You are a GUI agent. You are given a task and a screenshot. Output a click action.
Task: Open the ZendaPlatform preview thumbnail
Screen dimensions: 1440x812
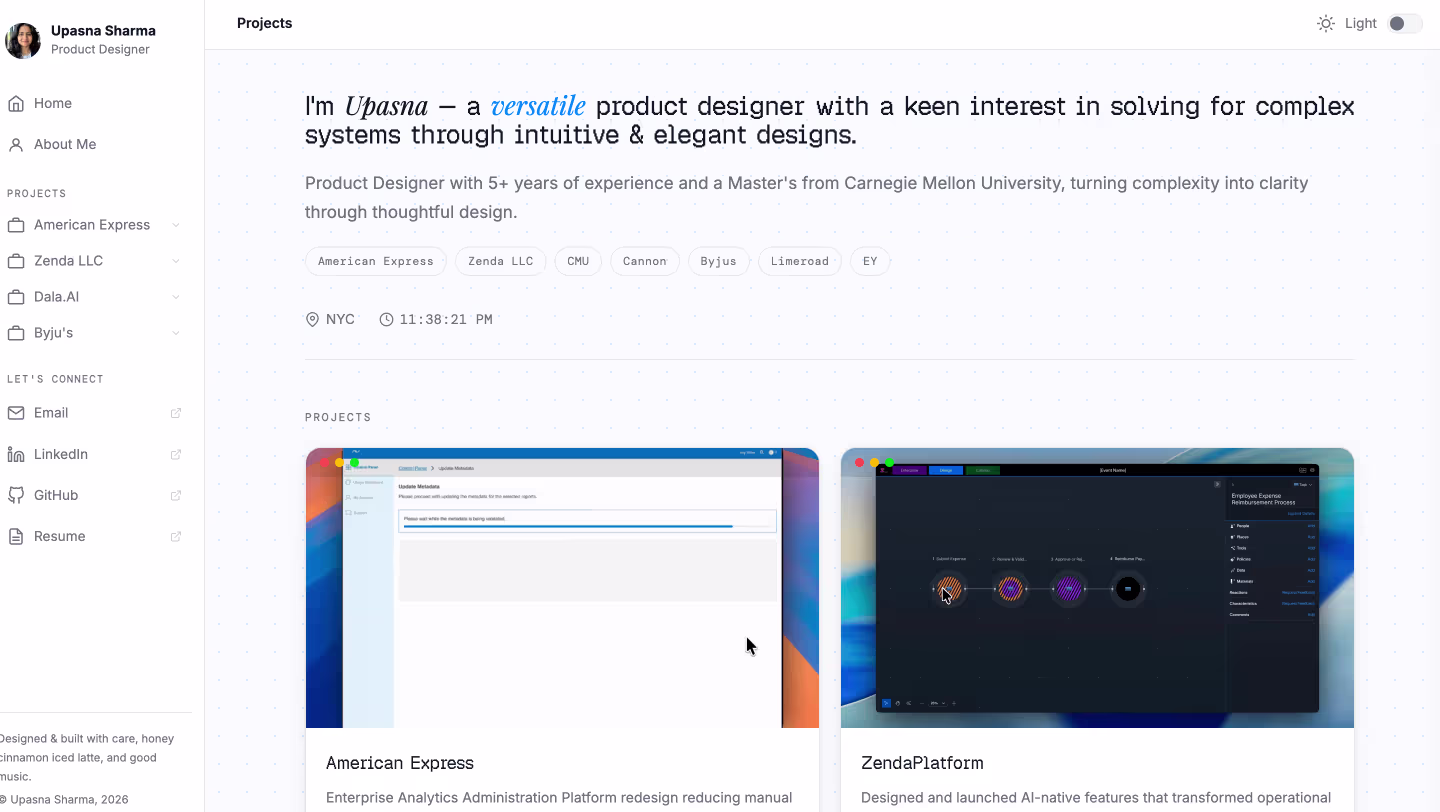(x=1097, y=588)
